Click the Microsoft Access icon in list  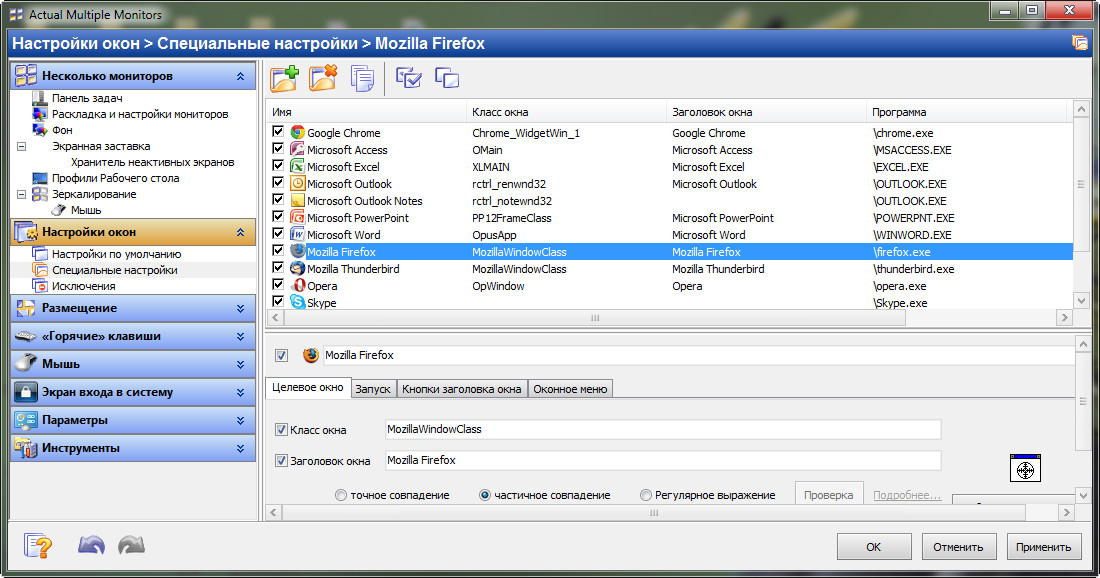tap(297, 149)
